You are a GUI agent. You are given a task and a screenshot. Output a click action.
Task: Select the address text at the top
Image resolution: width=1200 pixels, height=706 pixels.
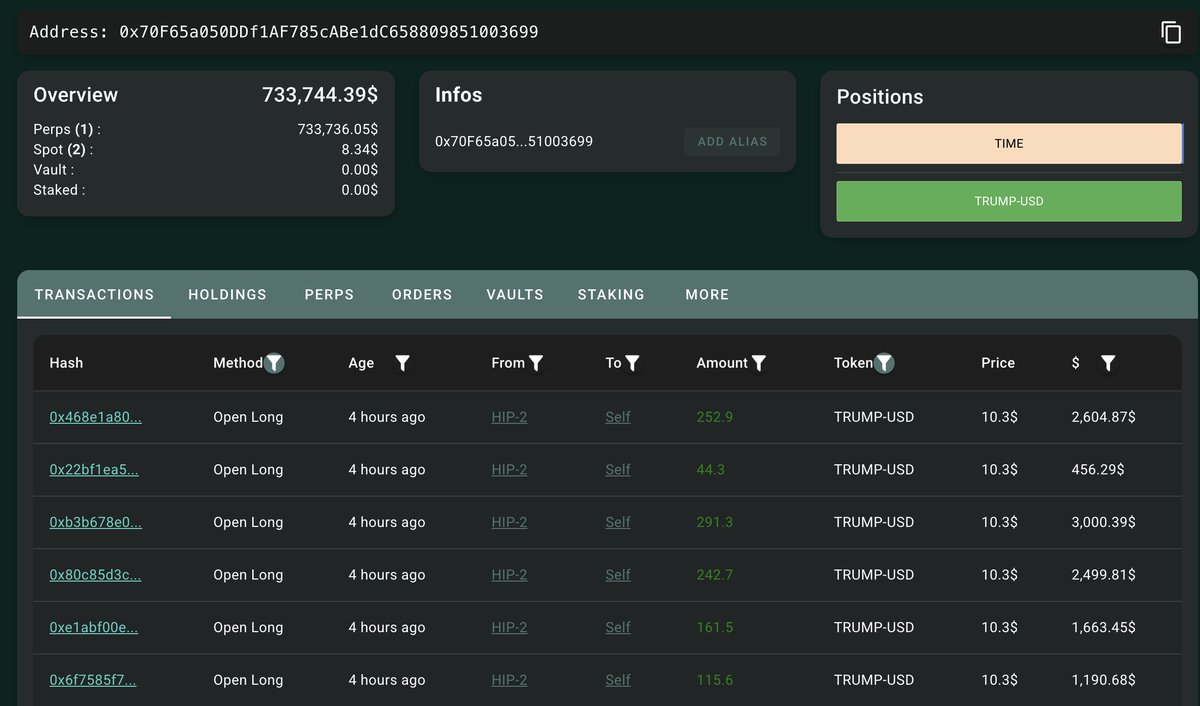click(284, 32)
